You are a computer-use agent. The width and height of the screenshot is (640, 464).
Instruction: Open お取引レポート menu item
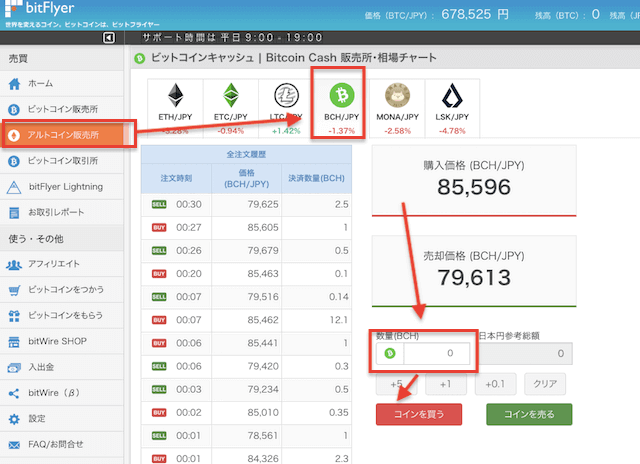click(62, 213)
